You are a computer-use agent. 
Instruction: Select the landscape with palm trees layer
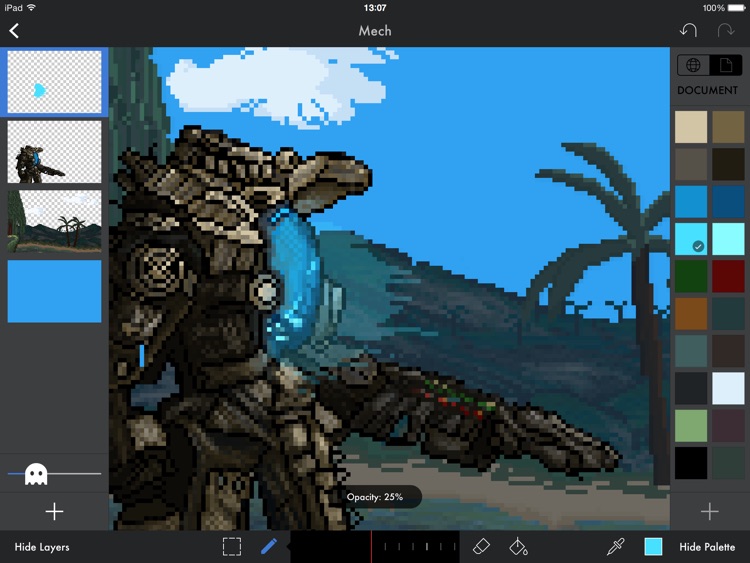[x=55, y=221]
